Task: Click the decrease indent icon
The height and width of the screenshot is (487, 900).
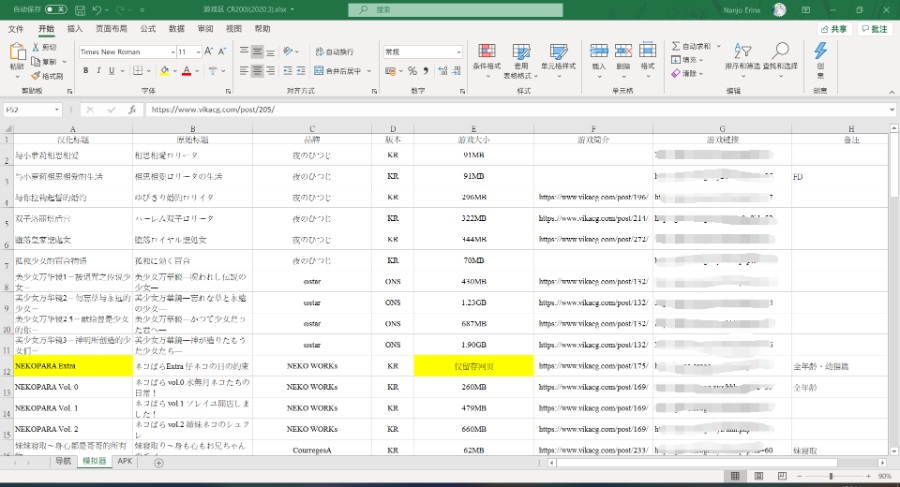Action: 287,71
